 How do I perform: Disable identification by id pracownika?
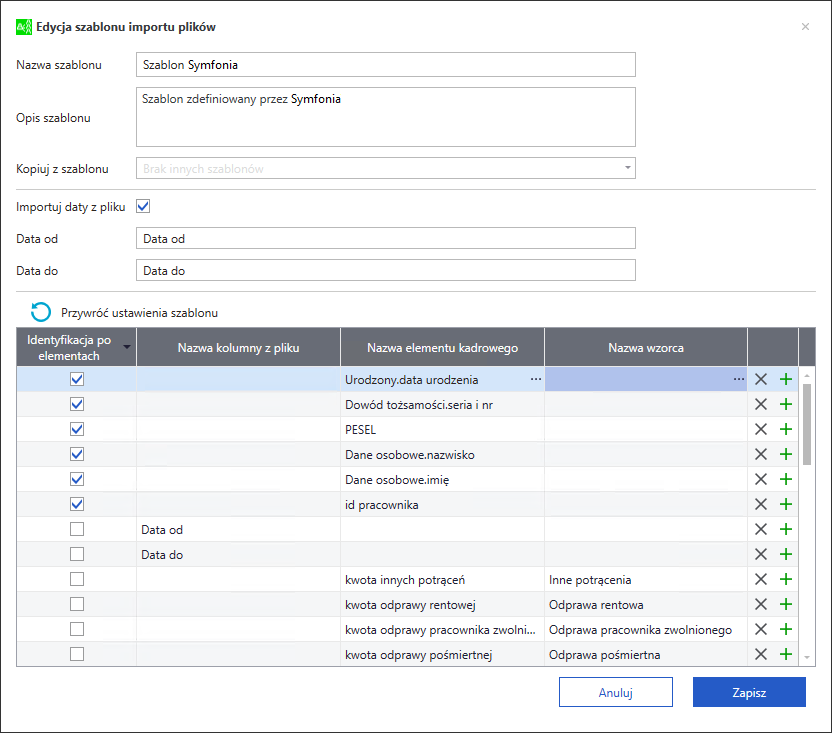point(77,504)
